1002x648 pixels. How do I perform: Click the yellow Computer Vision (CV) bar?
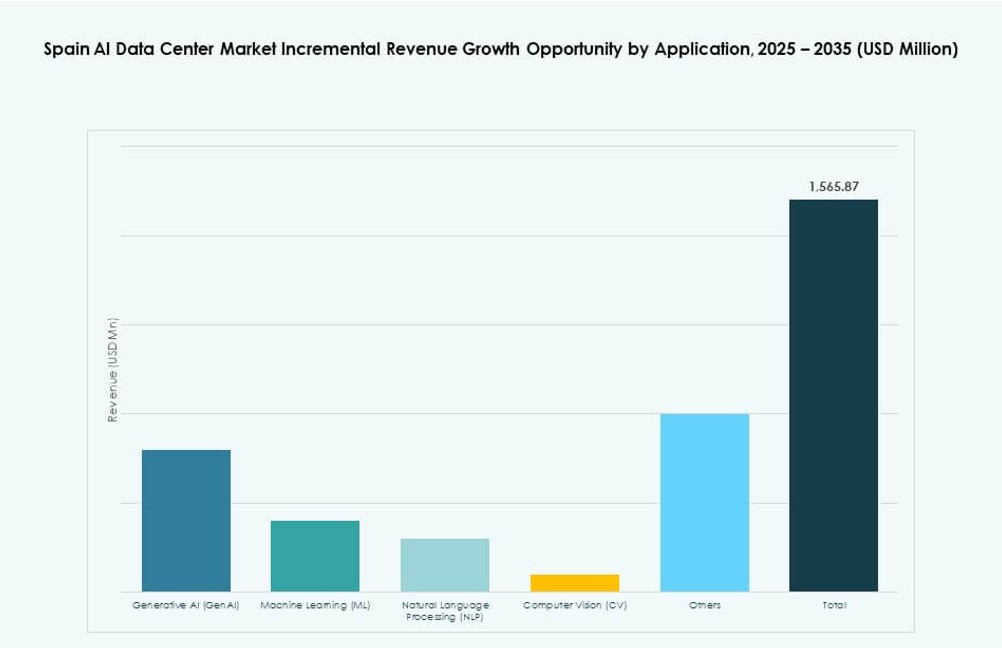coord(575,580)
